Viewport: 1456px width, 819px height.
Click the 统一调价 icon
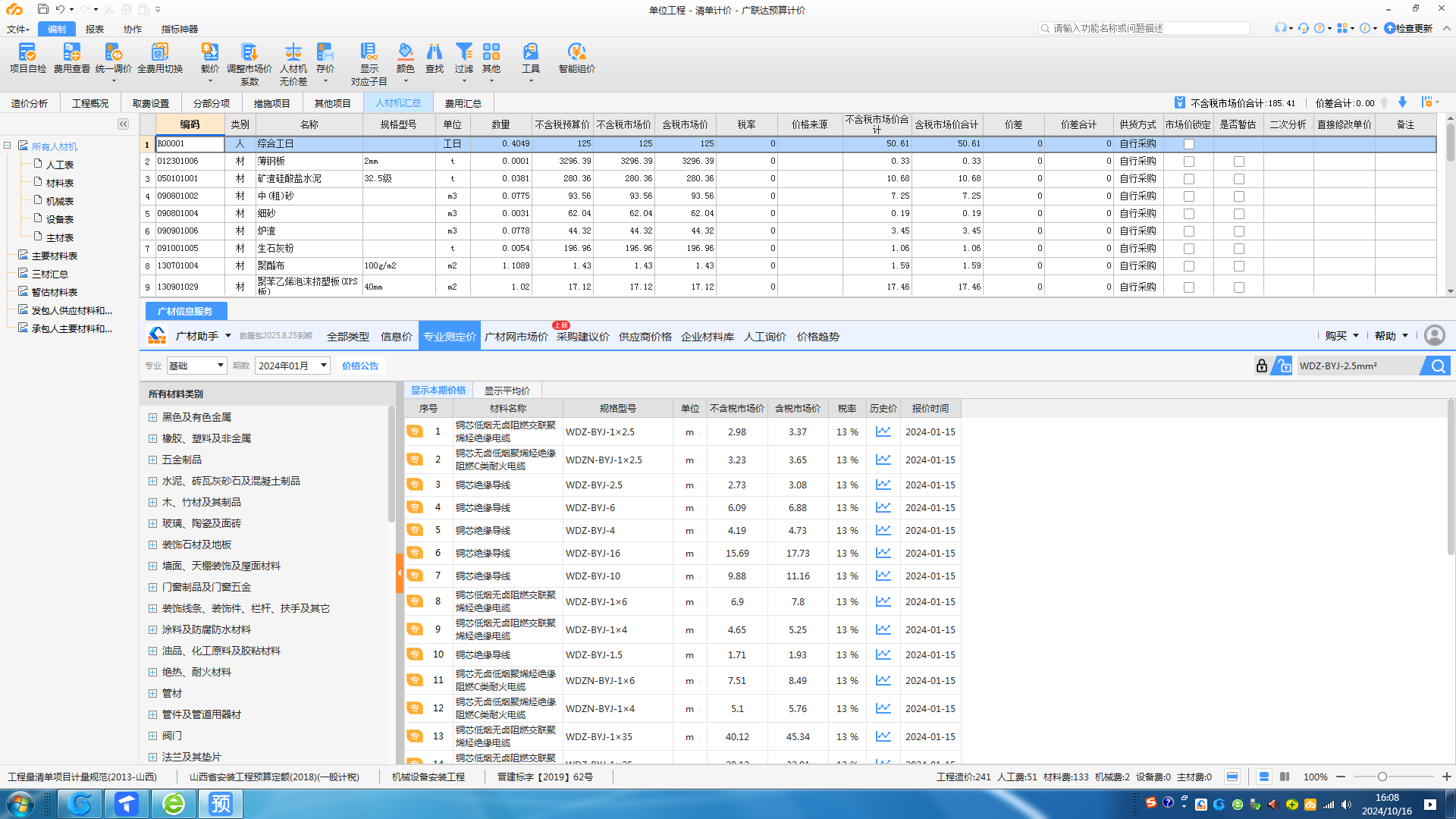point(114,58)
